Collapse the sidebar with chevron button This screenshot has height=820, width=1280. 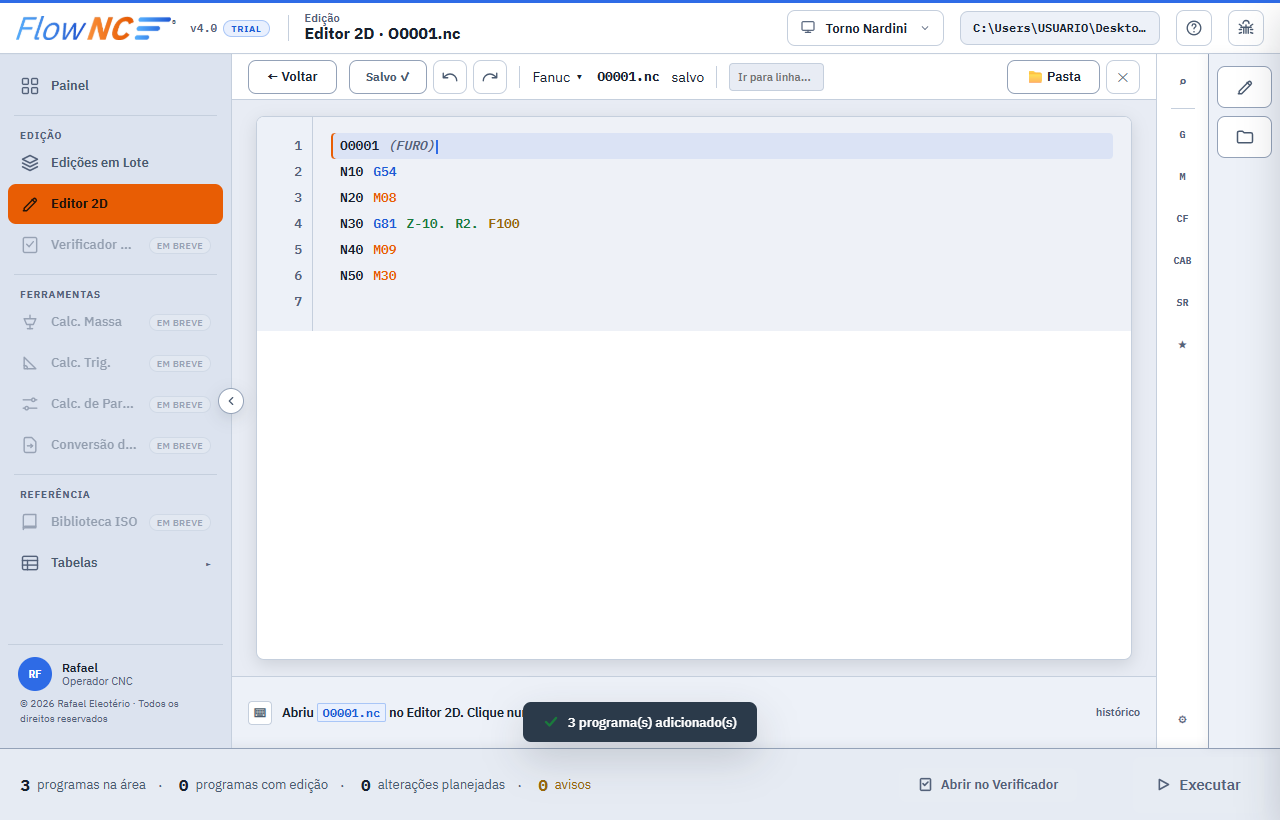231,401
